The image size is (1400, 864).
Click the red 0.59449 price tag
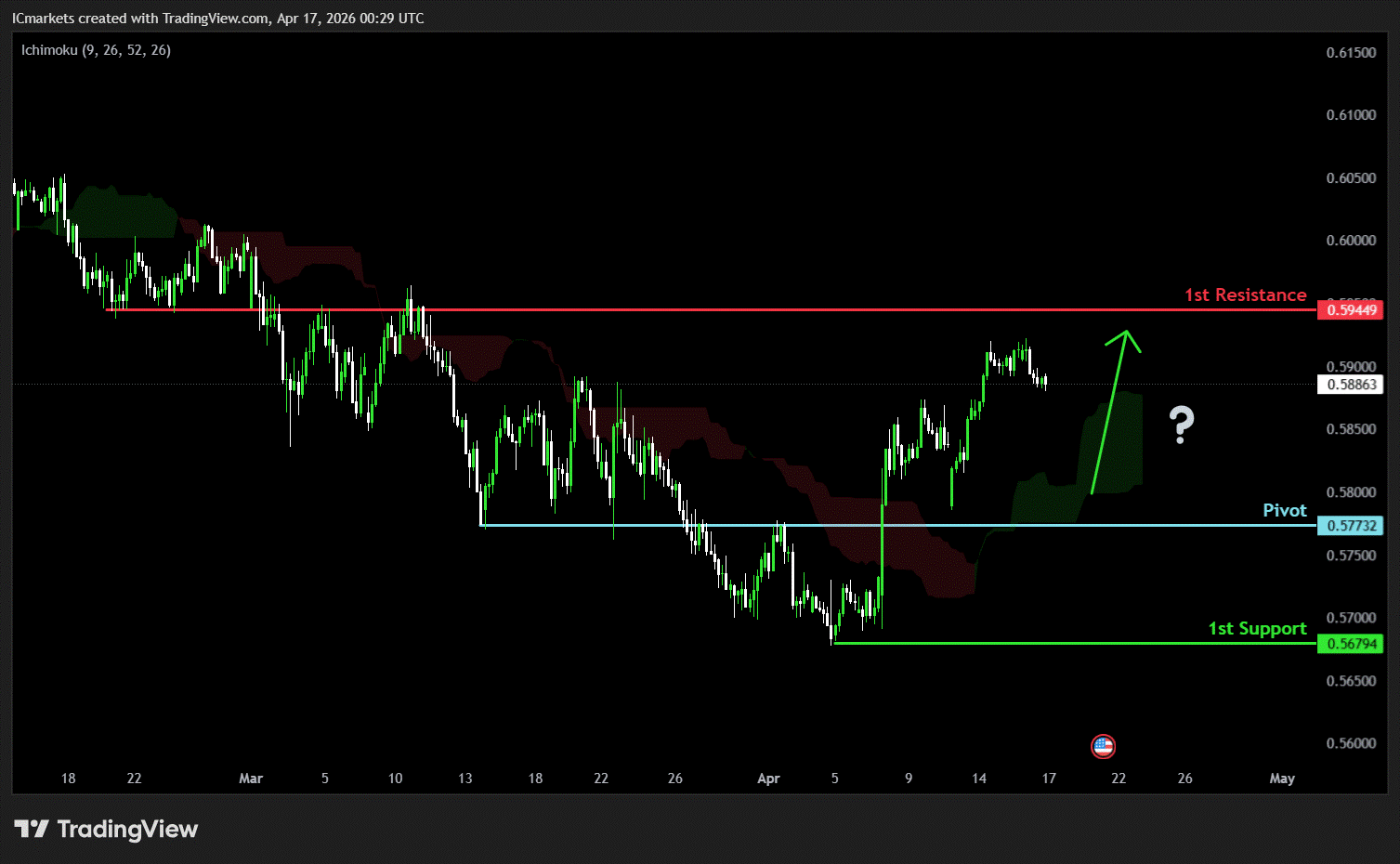coord(1350,309)
